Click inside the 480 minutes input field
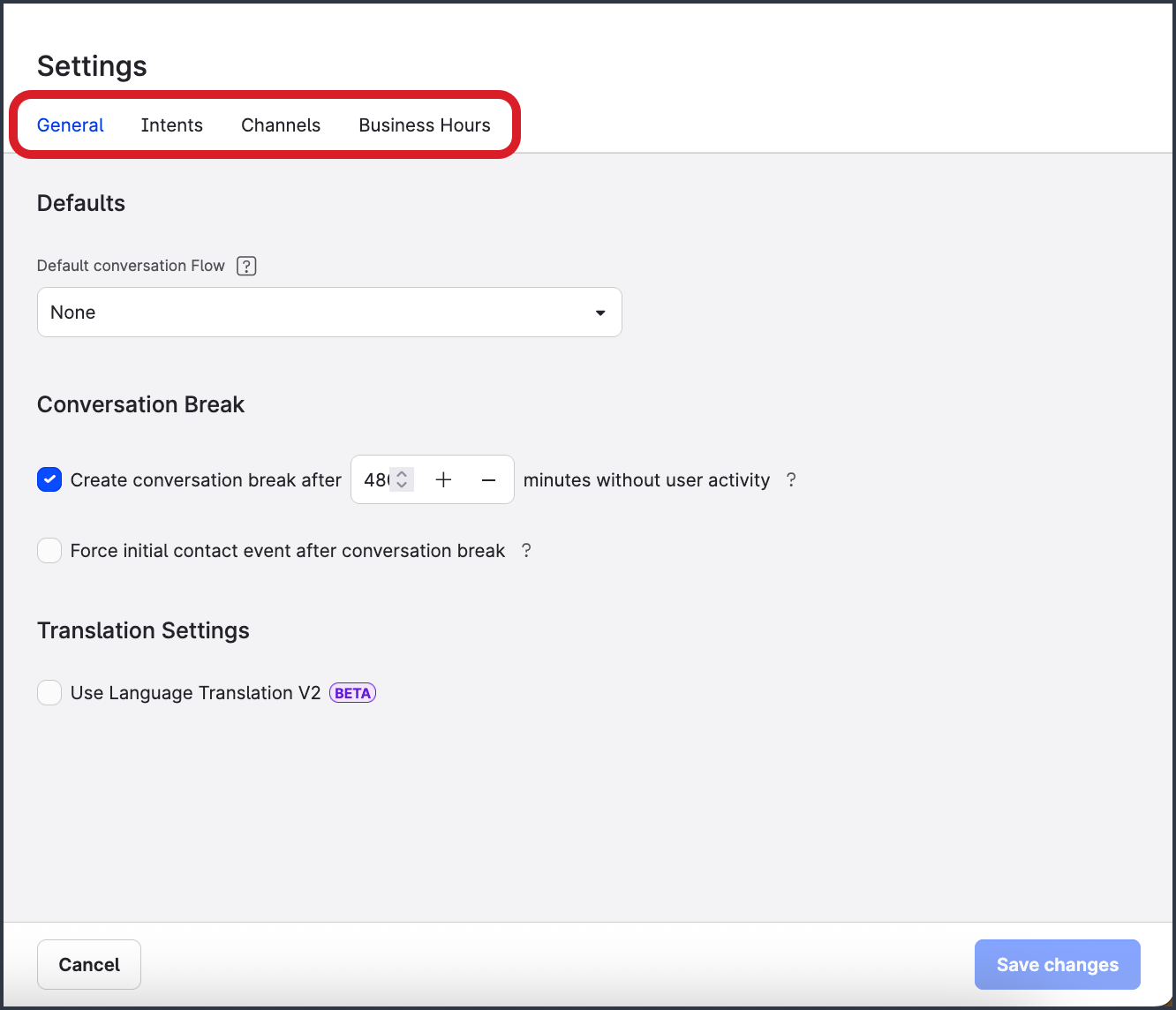 (375, 479)
